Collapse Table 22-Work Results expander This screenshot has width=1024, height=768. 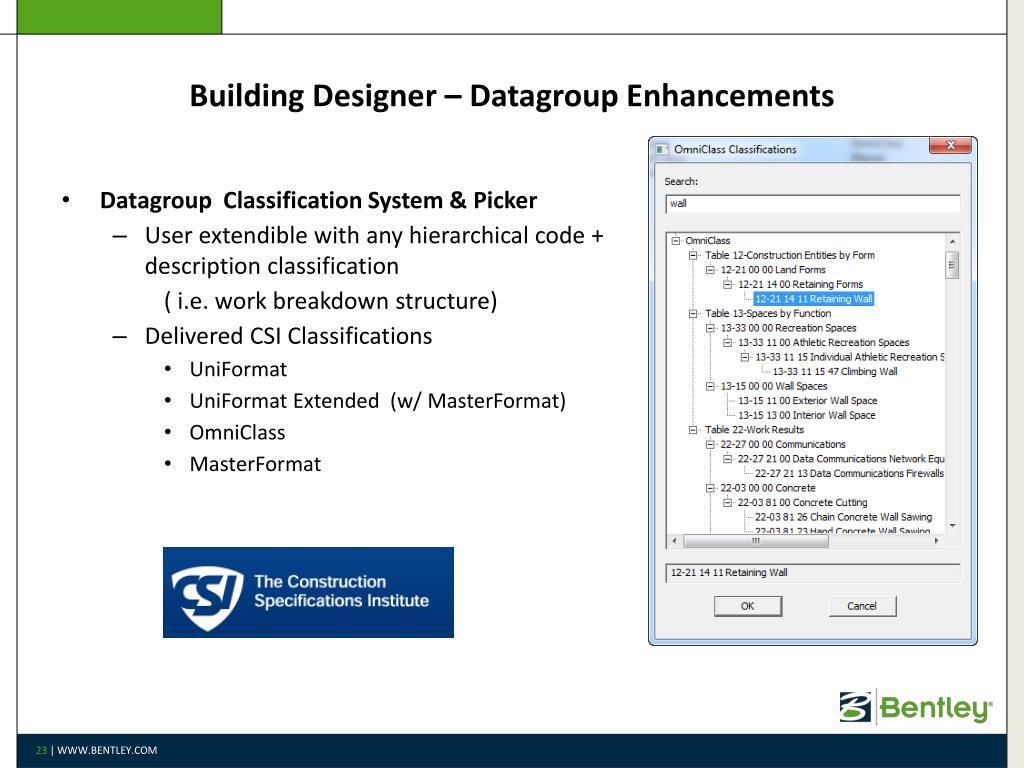pyautogui.click(x=693, y=430)
